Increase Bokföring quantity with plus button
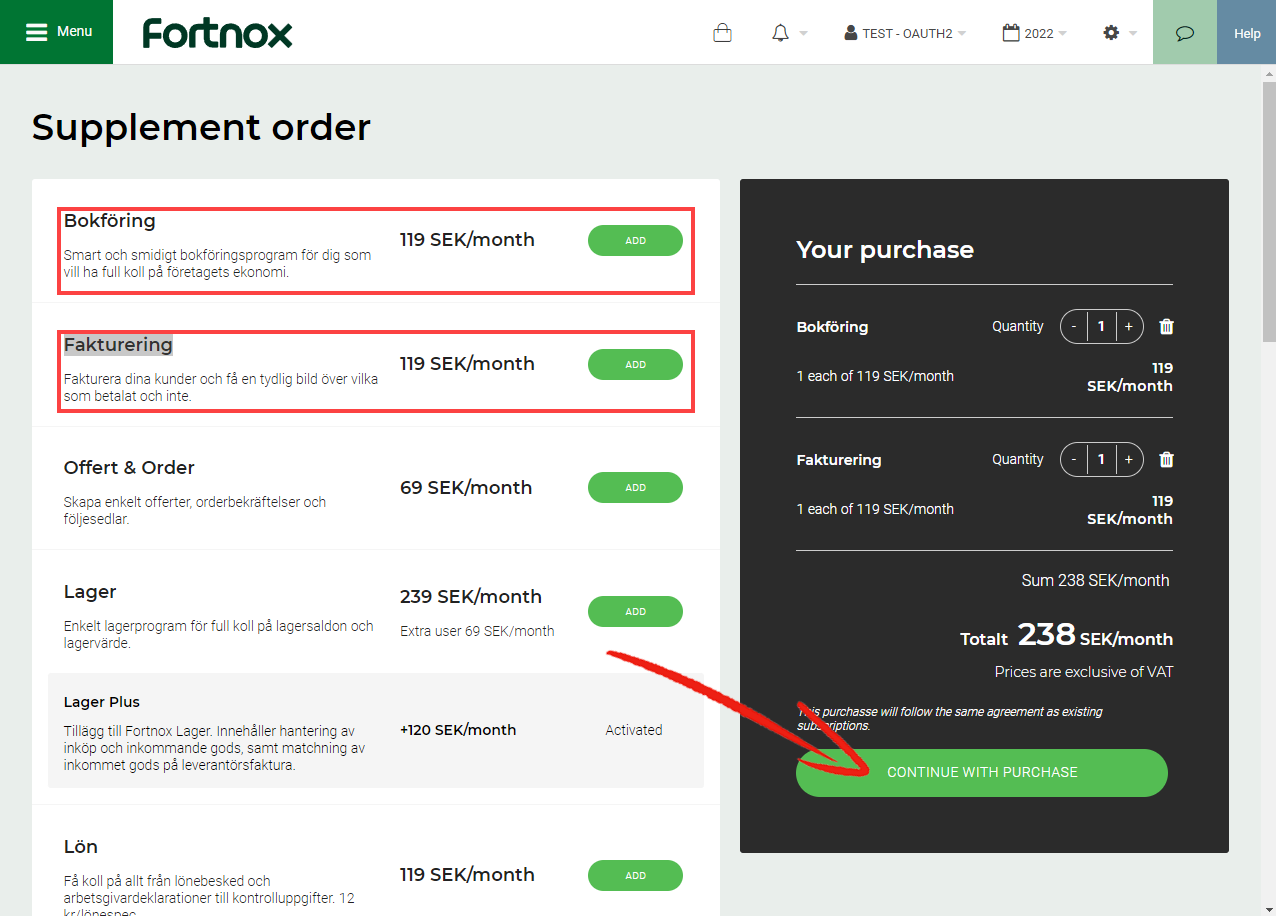Image resolution: width=1276 pixels, height=916 pixels. (x=1128, y=326)
